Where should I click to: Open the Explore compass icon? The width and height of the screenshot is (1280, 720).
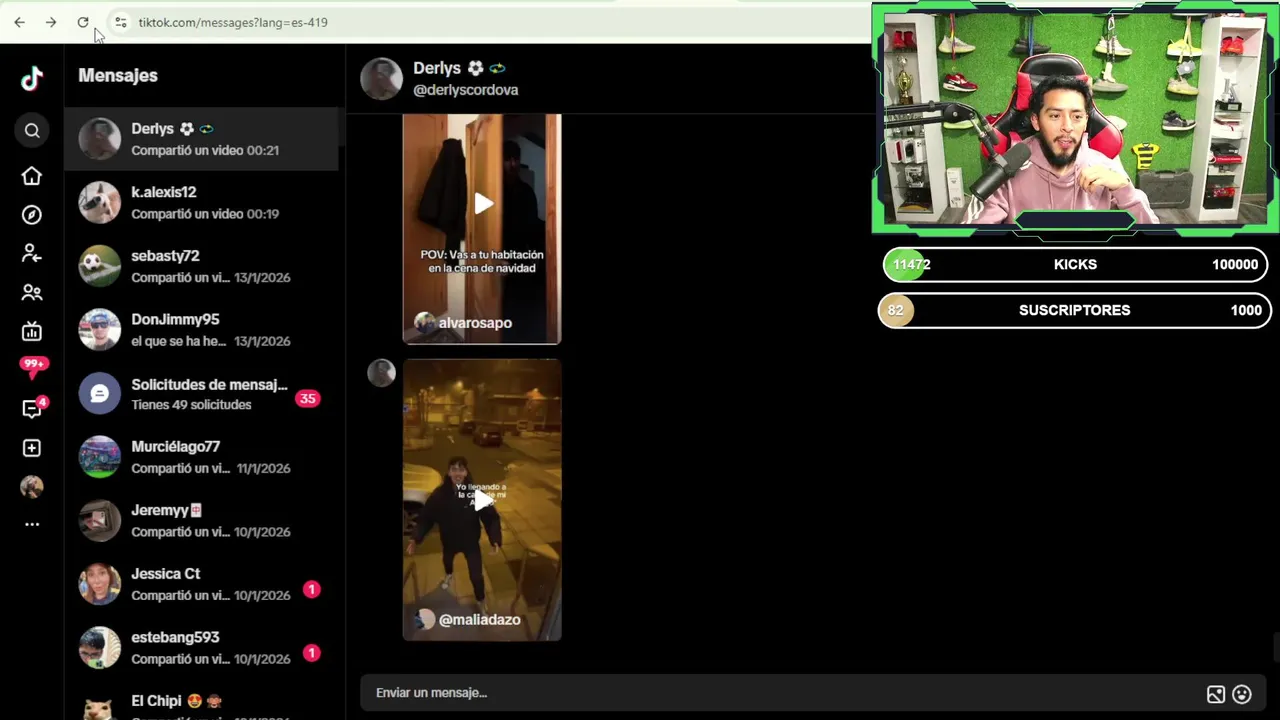point(32,215)
